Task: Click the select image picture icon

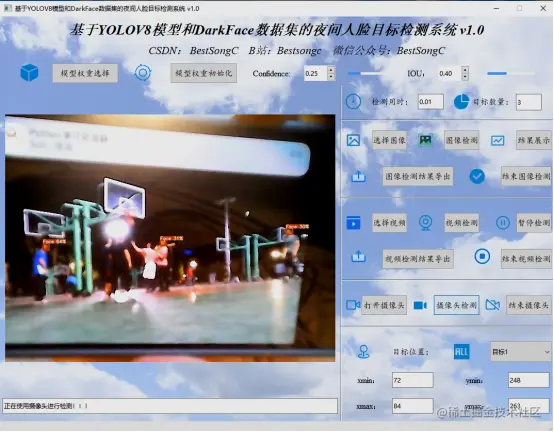Action: [x=353, y=140]
